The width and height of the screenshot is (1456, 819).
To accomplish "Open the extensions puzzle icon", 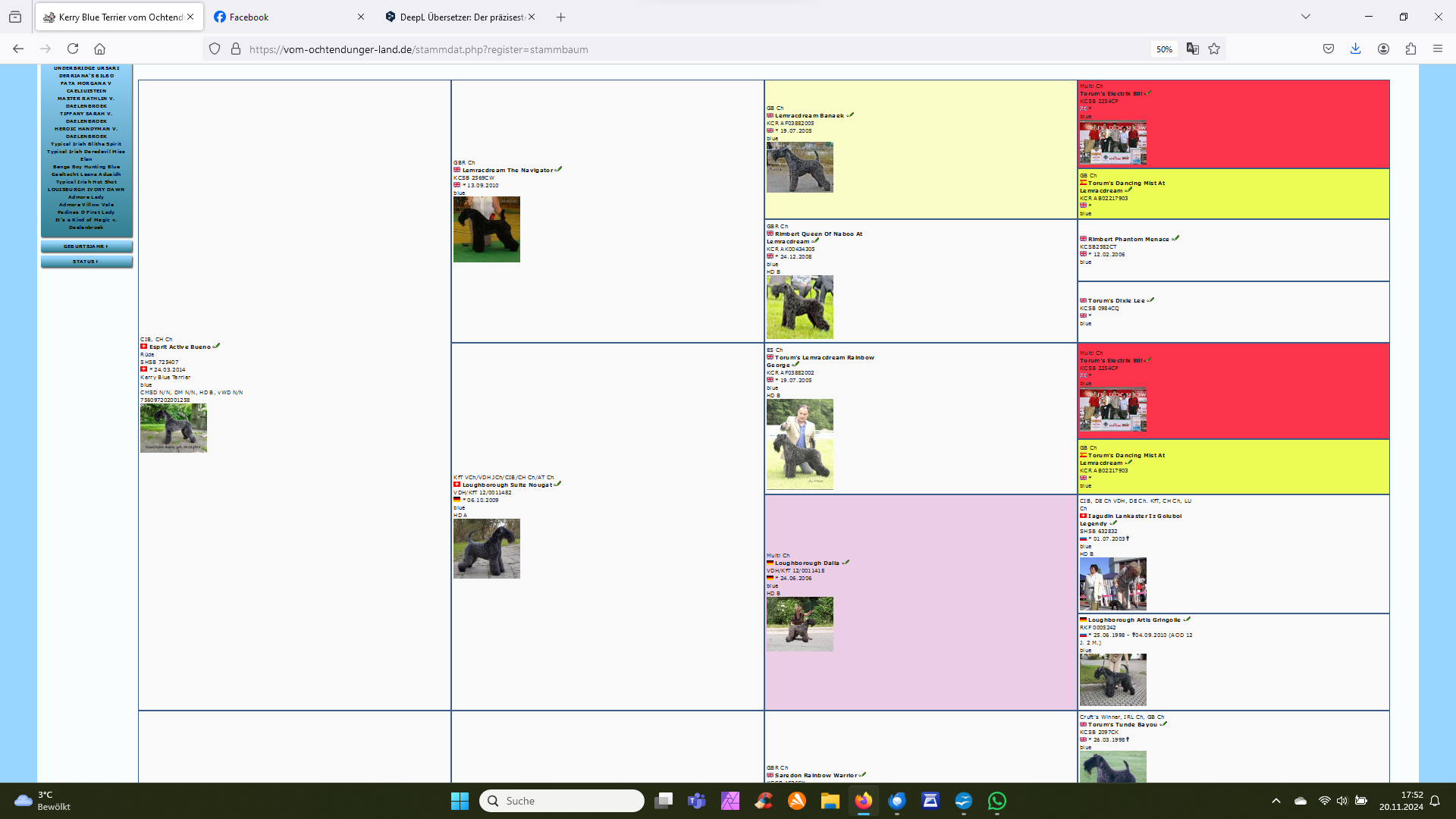I will [1410, 49].
